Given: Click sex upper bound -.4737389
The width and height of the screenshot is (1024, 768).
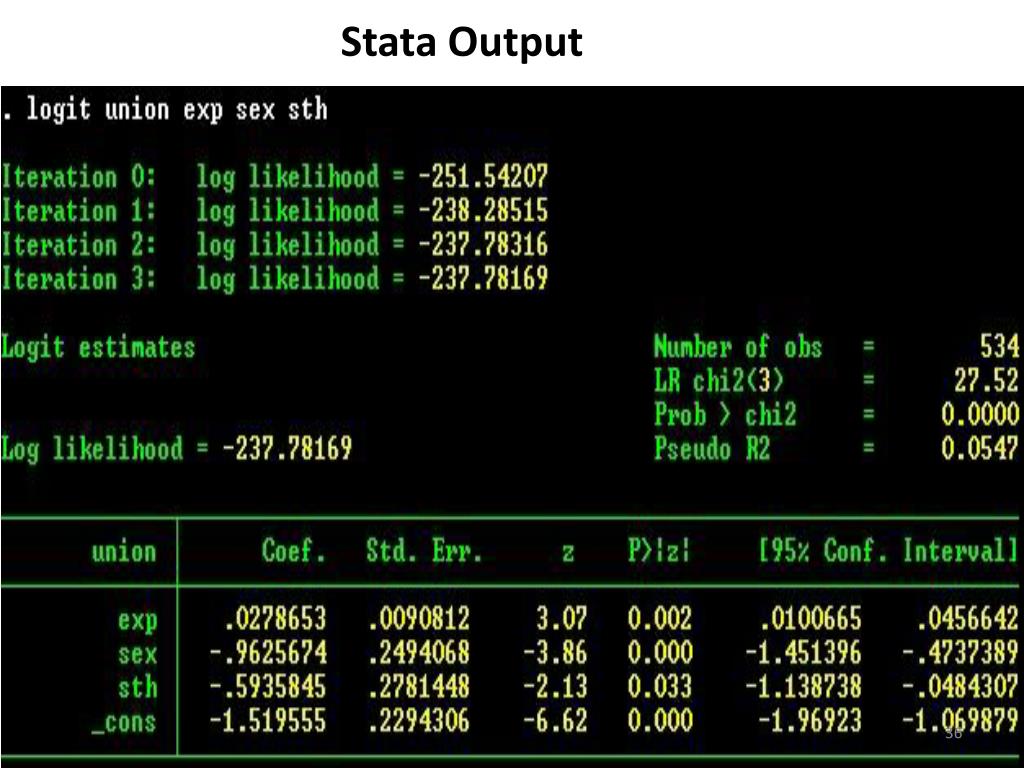Looking at the screenshot, I should click(961, 653).
